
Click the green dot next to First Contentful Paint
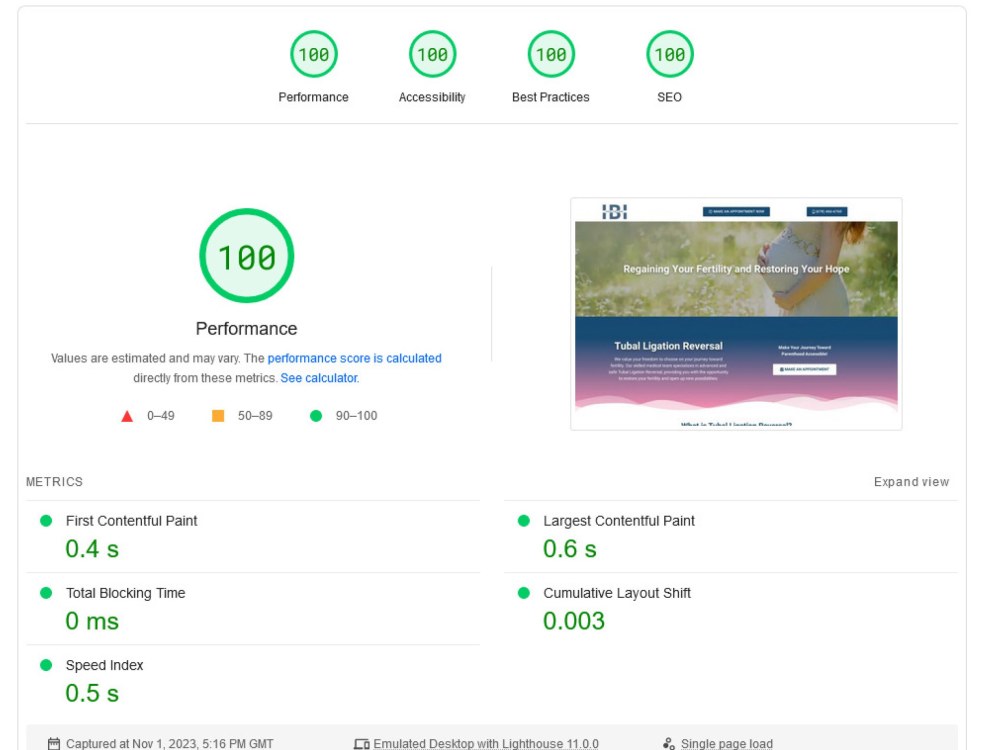[x=46, y=521]
